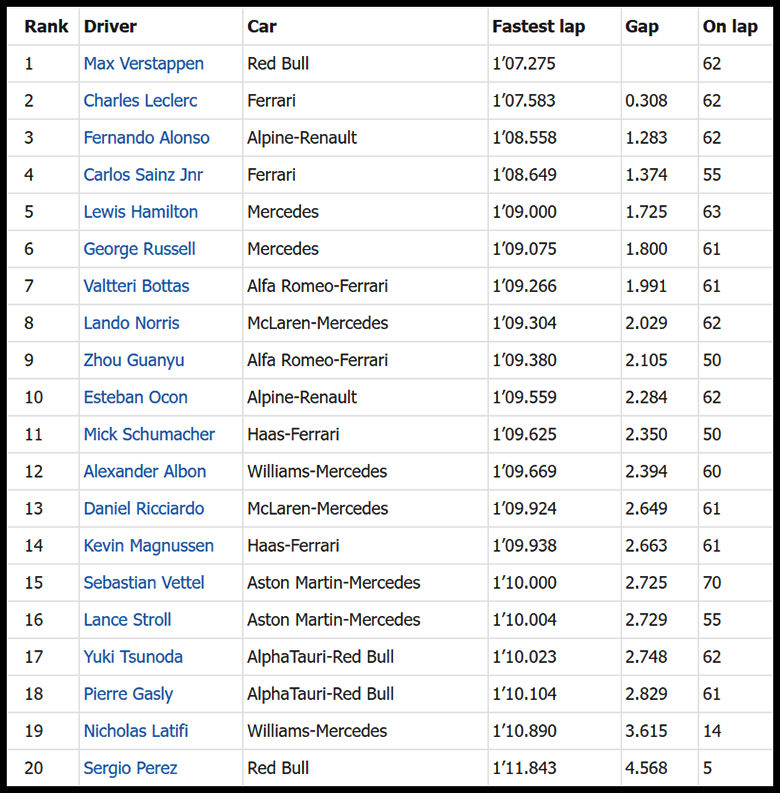Open Sergio Perez driver link
The width and height of the screenshot is (780, 793).
131,768
